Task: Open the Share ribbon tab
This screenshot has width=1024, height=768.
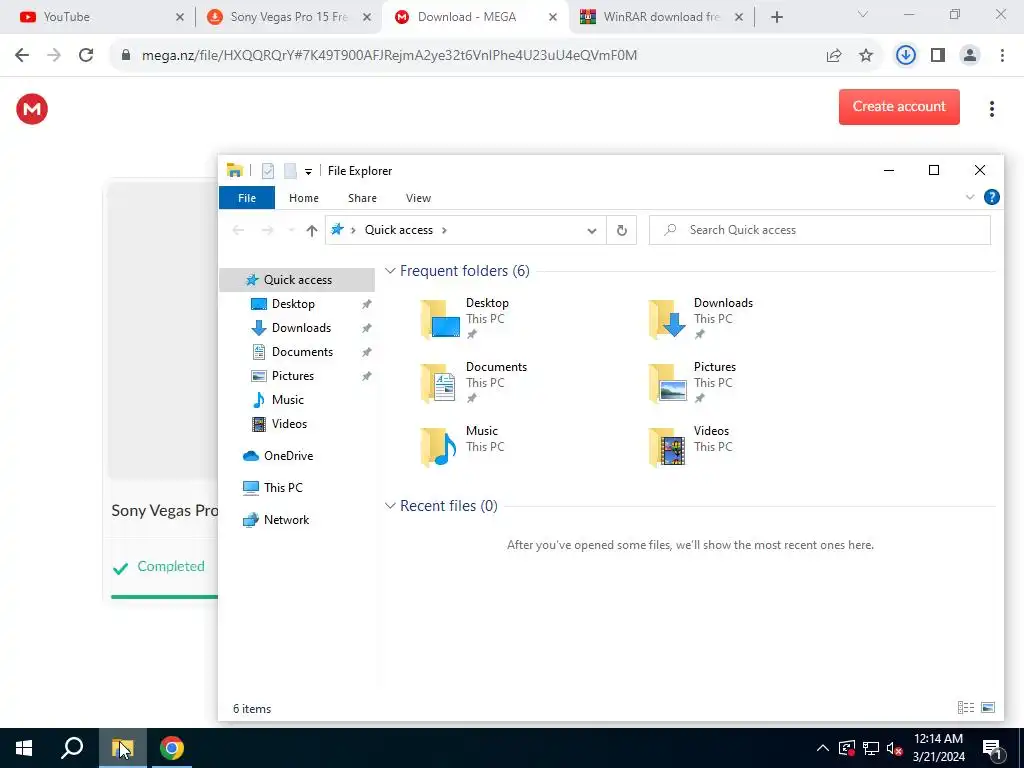Action: click(x=362, y=198)
